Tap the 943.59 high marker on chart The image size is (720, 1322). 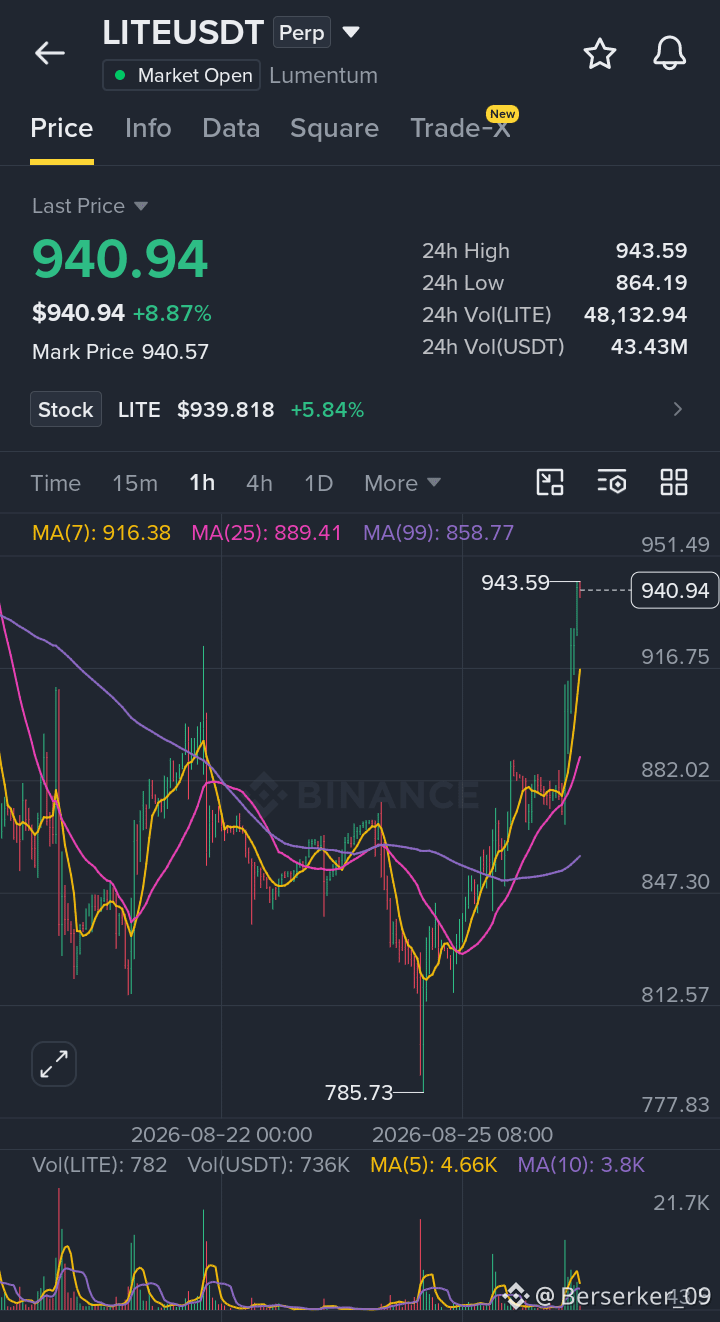tap(515, 582)
